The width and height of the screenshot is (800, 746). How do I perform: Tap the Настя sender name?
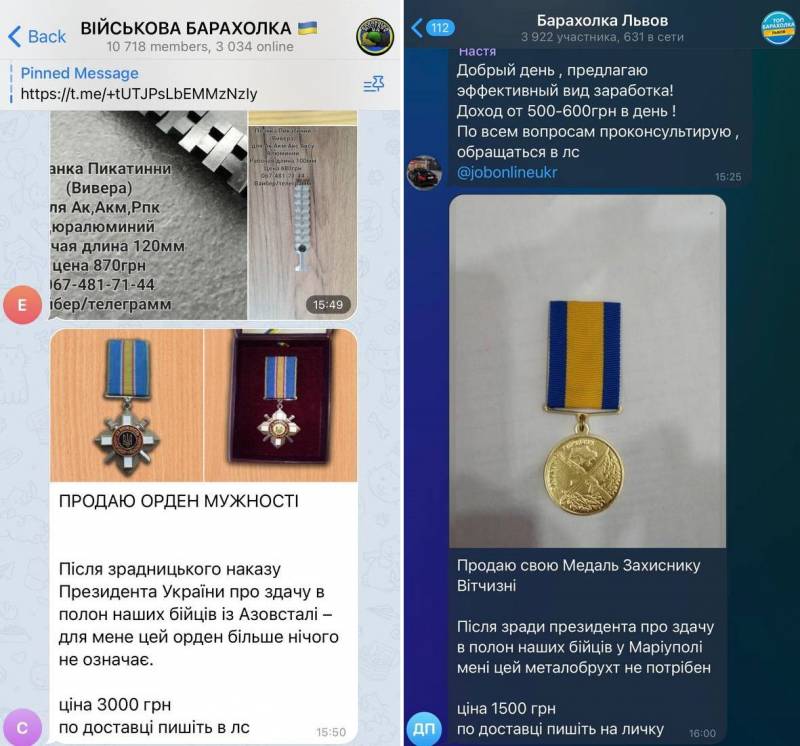pyautogui.click(x=477, y=52)
